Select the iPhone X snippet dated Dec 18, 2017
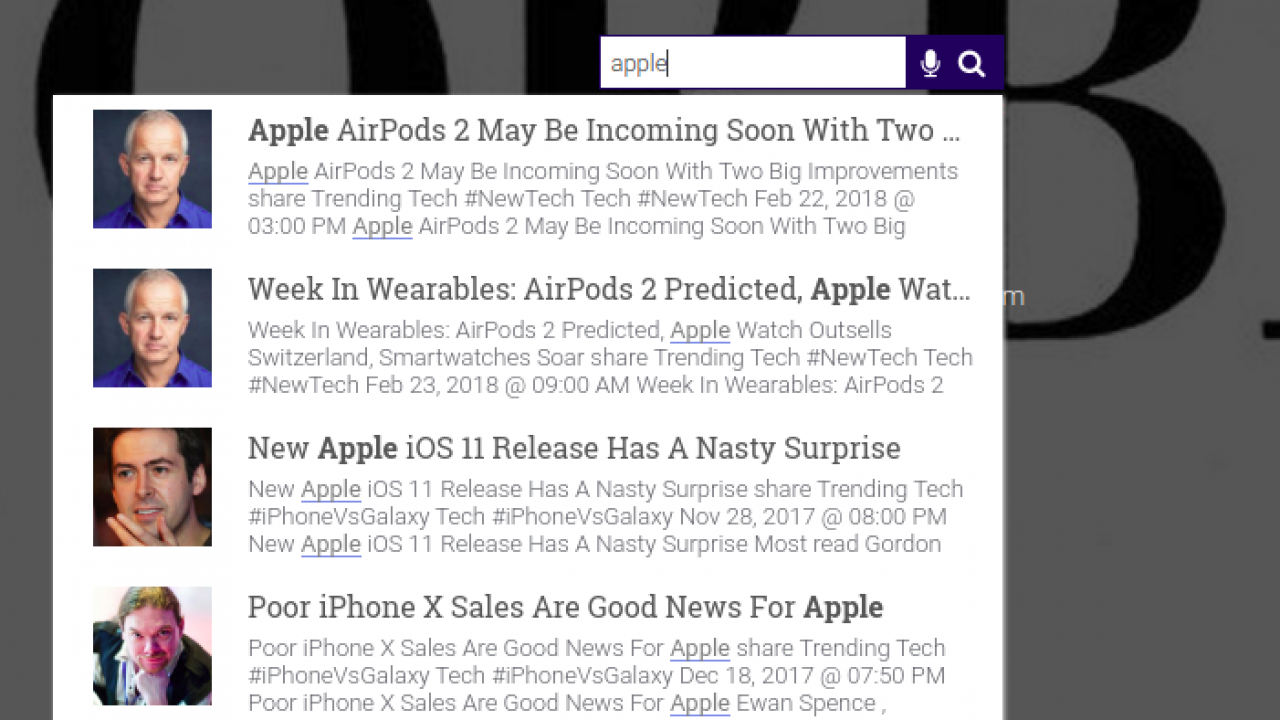This screenshot has height=720, width=1280. click(x=597, y=676)
